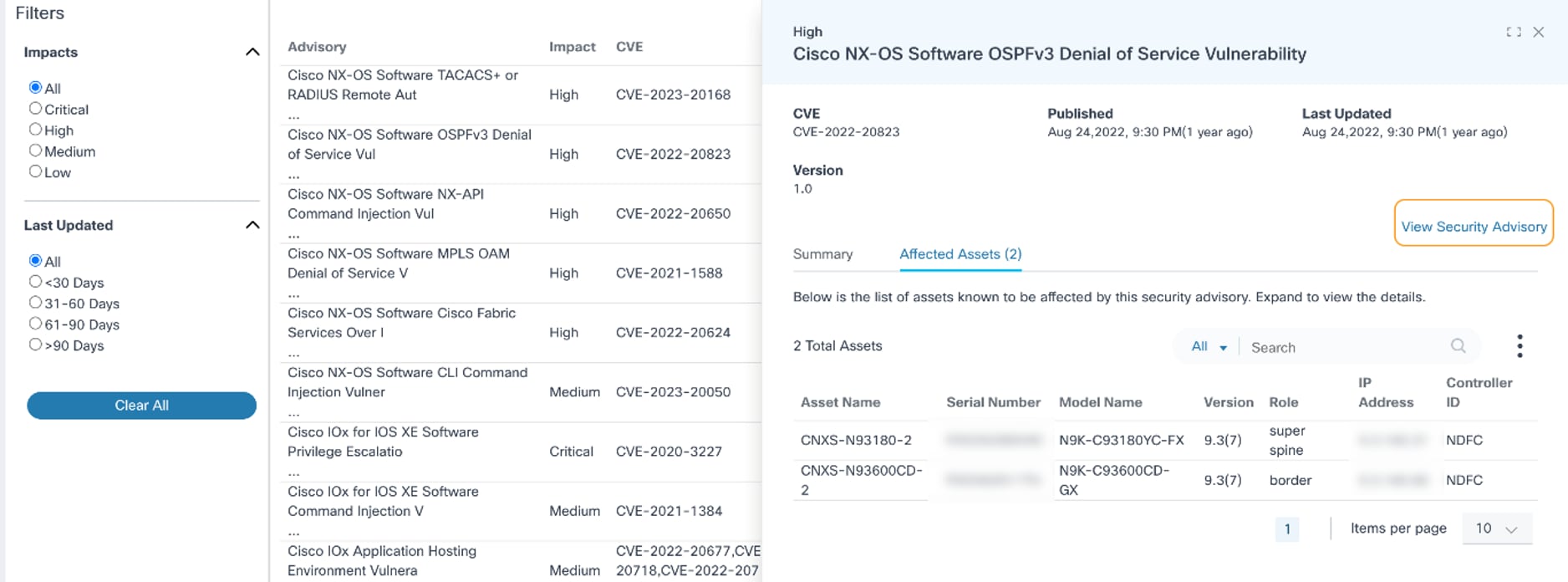This screenshot has width=1568, height=582.
Task: Select the High impact radio button
Action: click(x=35, y=130)
